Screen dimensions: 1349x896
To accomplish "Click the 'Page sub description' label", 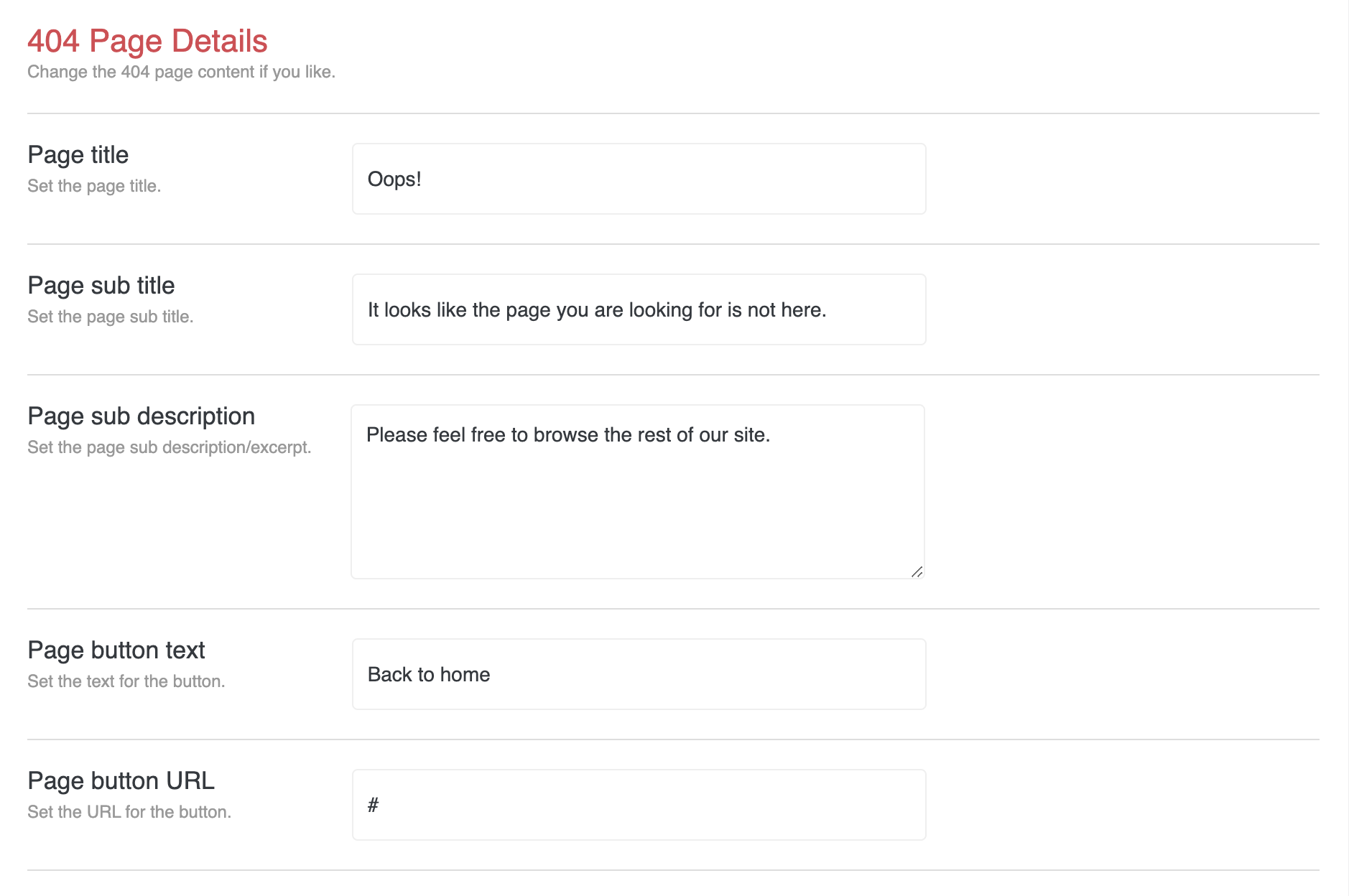I will point(142,416).
